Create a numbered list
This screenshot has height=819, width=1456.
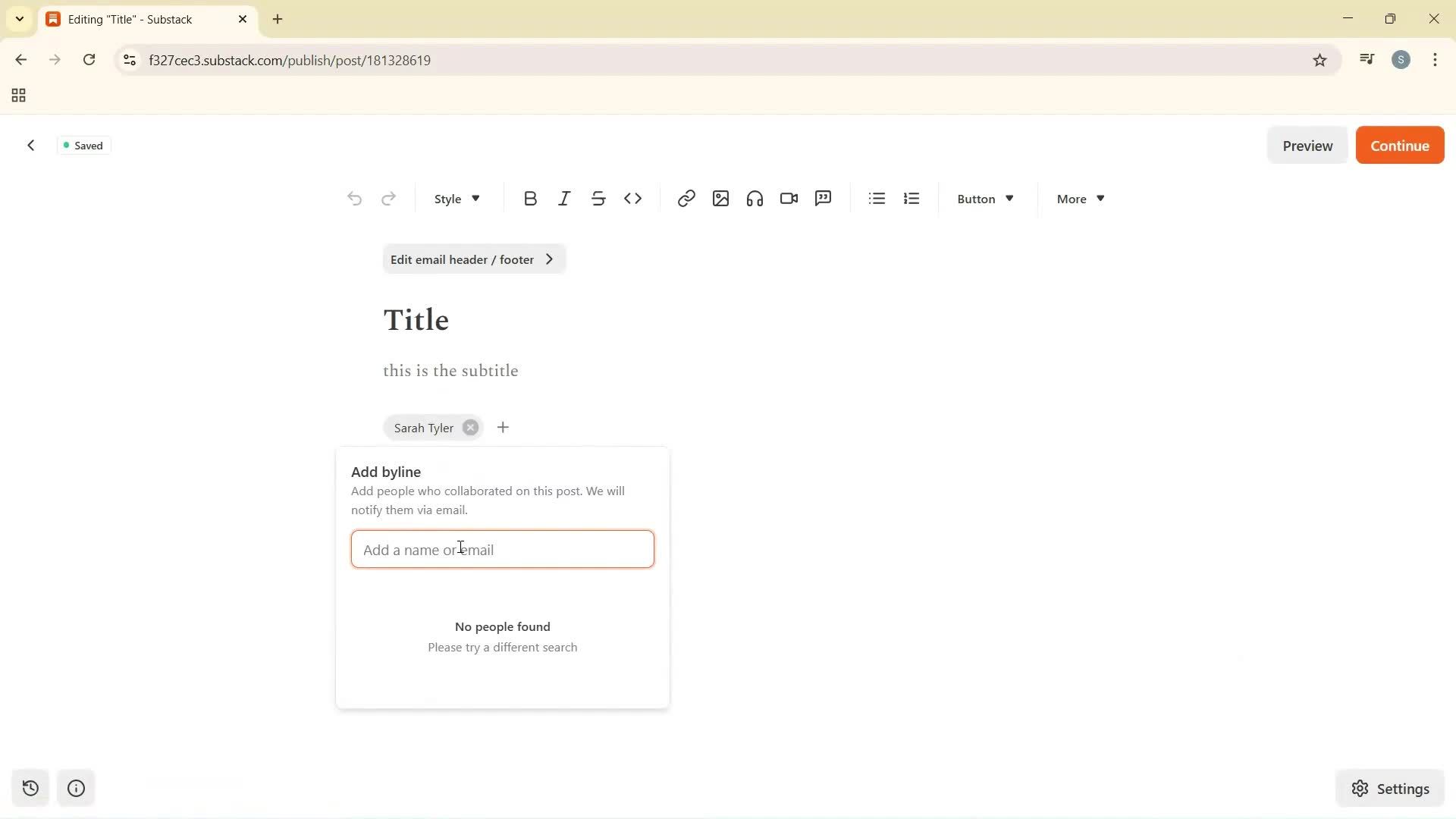911,198
